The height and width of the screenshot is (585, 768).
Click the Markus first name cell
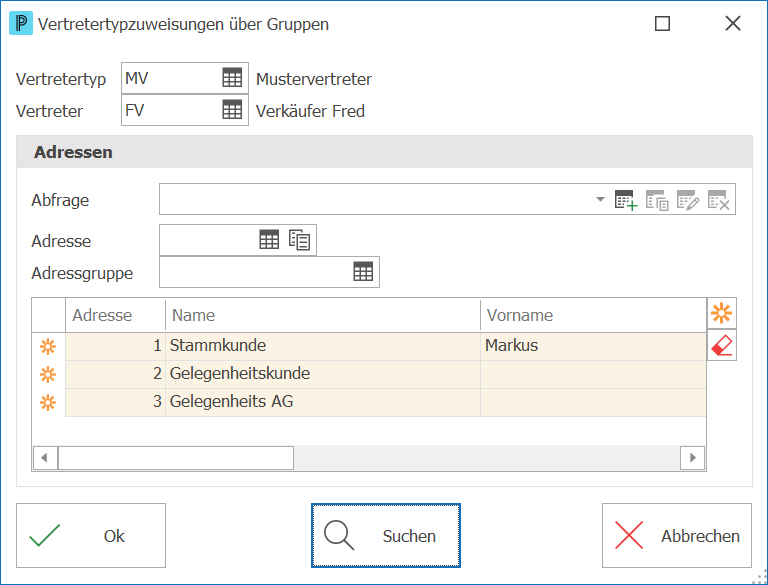(593, 346)
